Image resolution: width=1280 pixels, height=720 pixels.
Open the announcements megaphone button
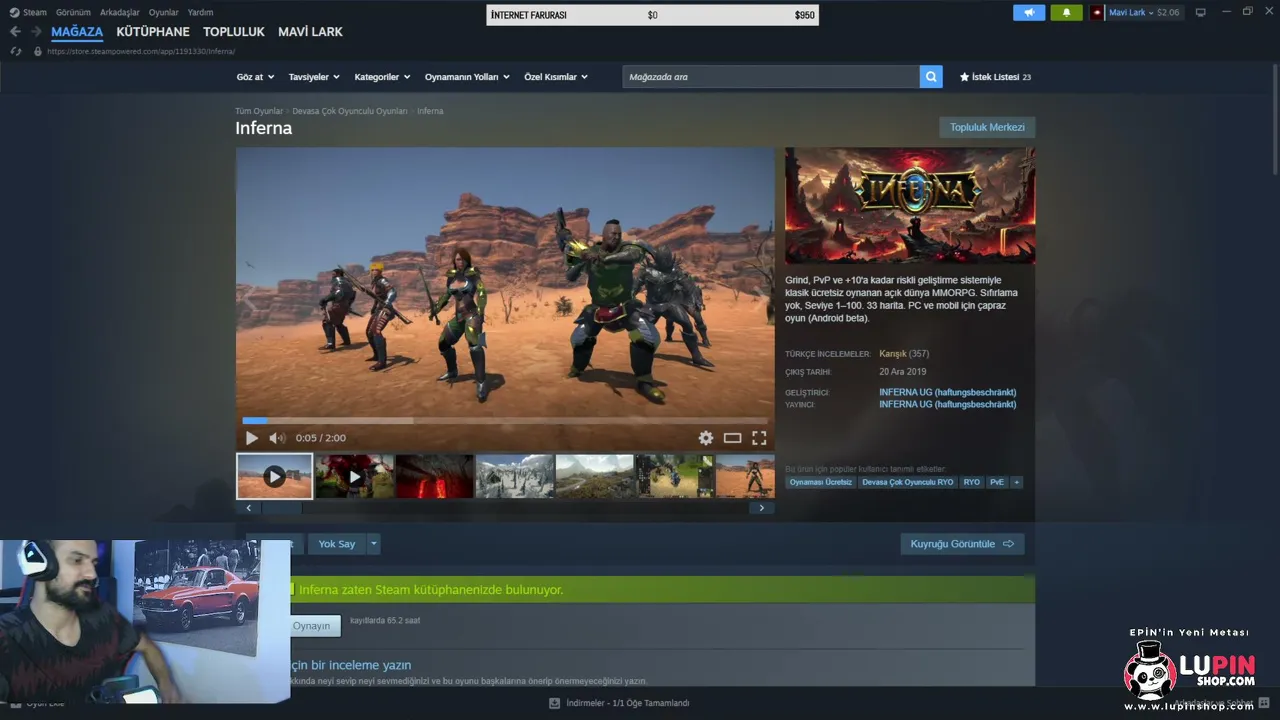click(1029, 13)
